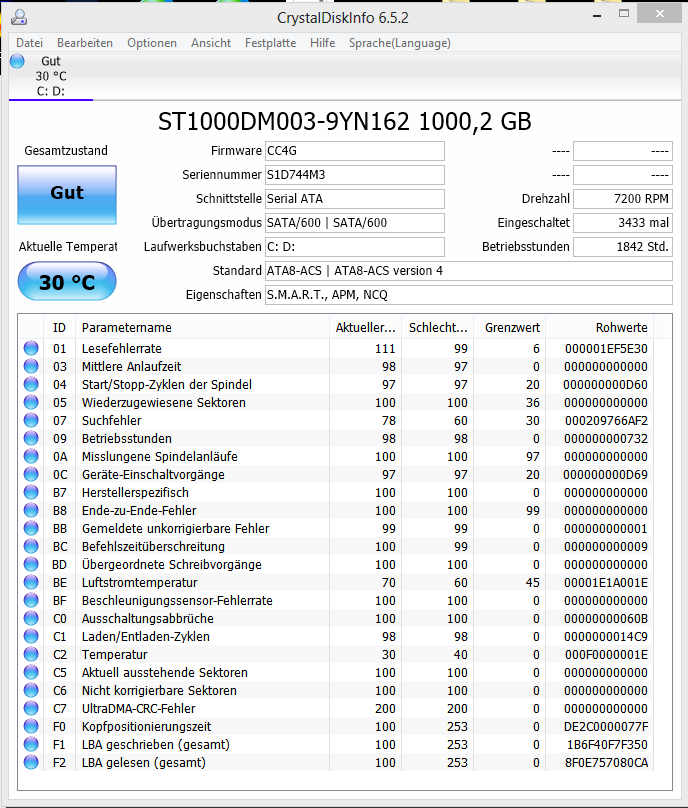This screenshot has height=808, width=688.
Task: Click status icon for ID 09 Betriebsstunden row
Action: [31, 439]
